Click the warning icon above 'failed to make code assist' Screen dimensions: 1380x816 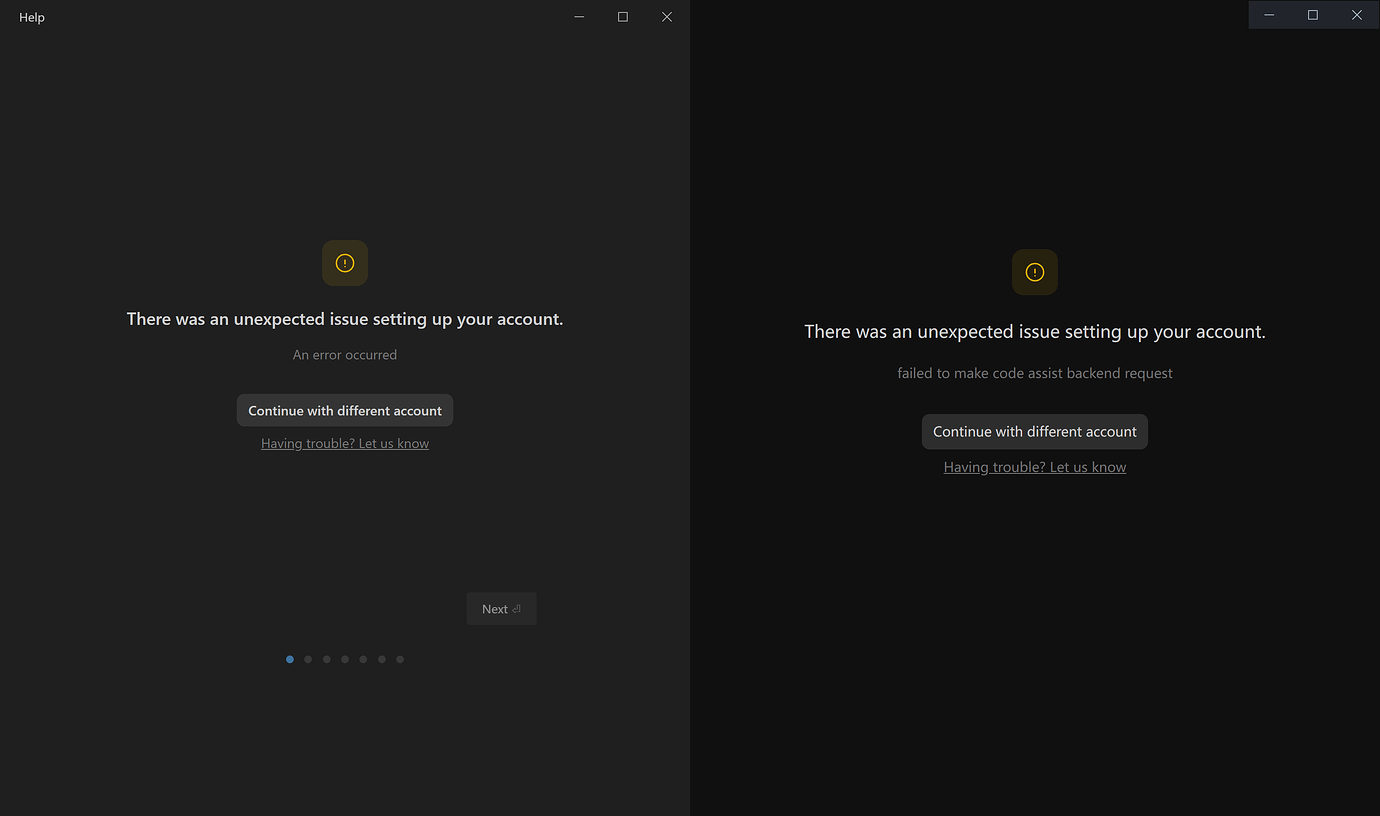pyautogui.click(x=1035, y=272)
